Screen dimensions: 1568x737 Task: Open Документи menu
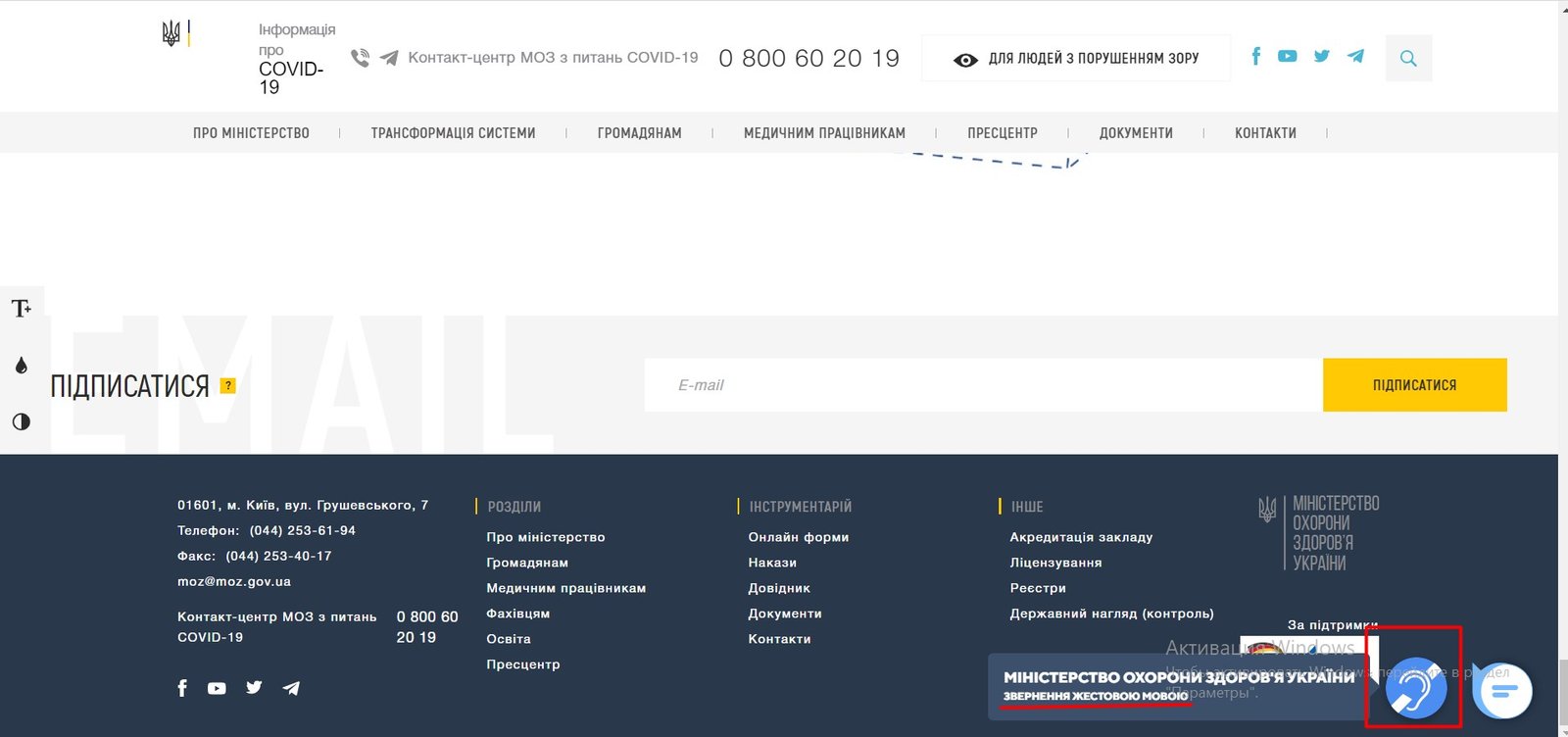pos(1136,133)
